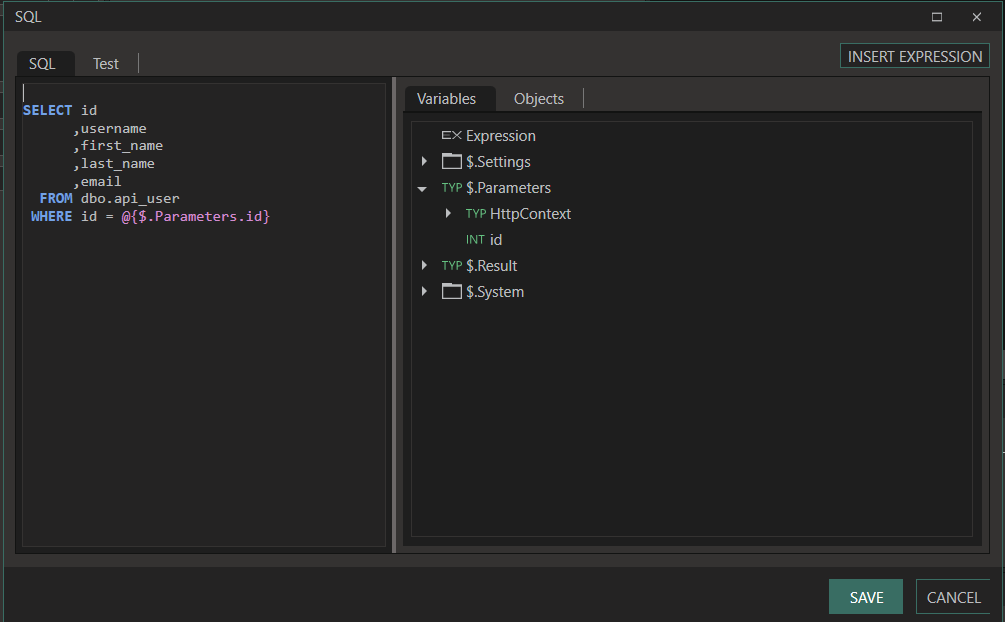1005x622 pixels.
Task: Click the $.System folder icon
Action: coord(452,292)
